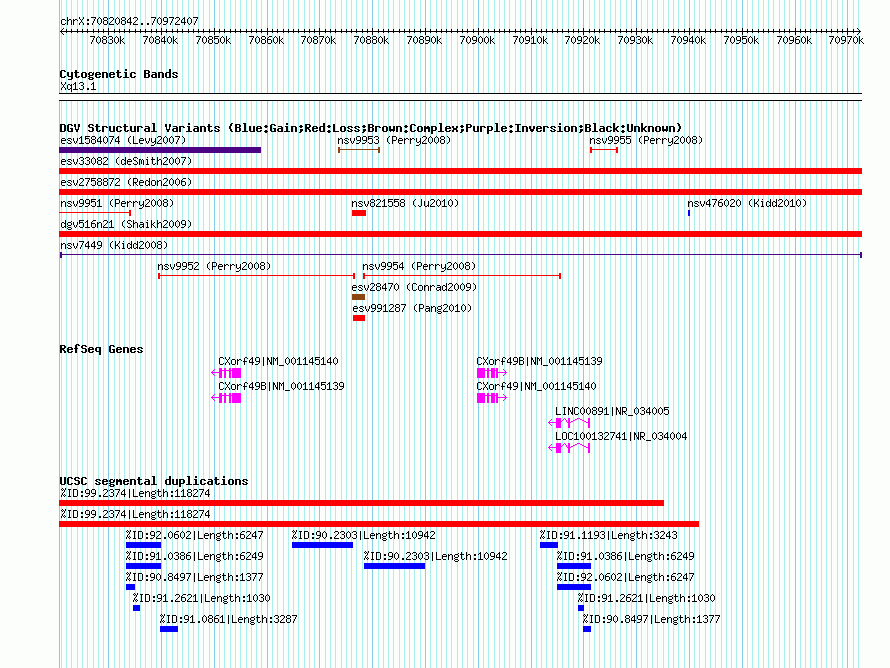Click the nsv821558 (Ju2010) label
The image size is (890, 668).
(x=405, y=203)
